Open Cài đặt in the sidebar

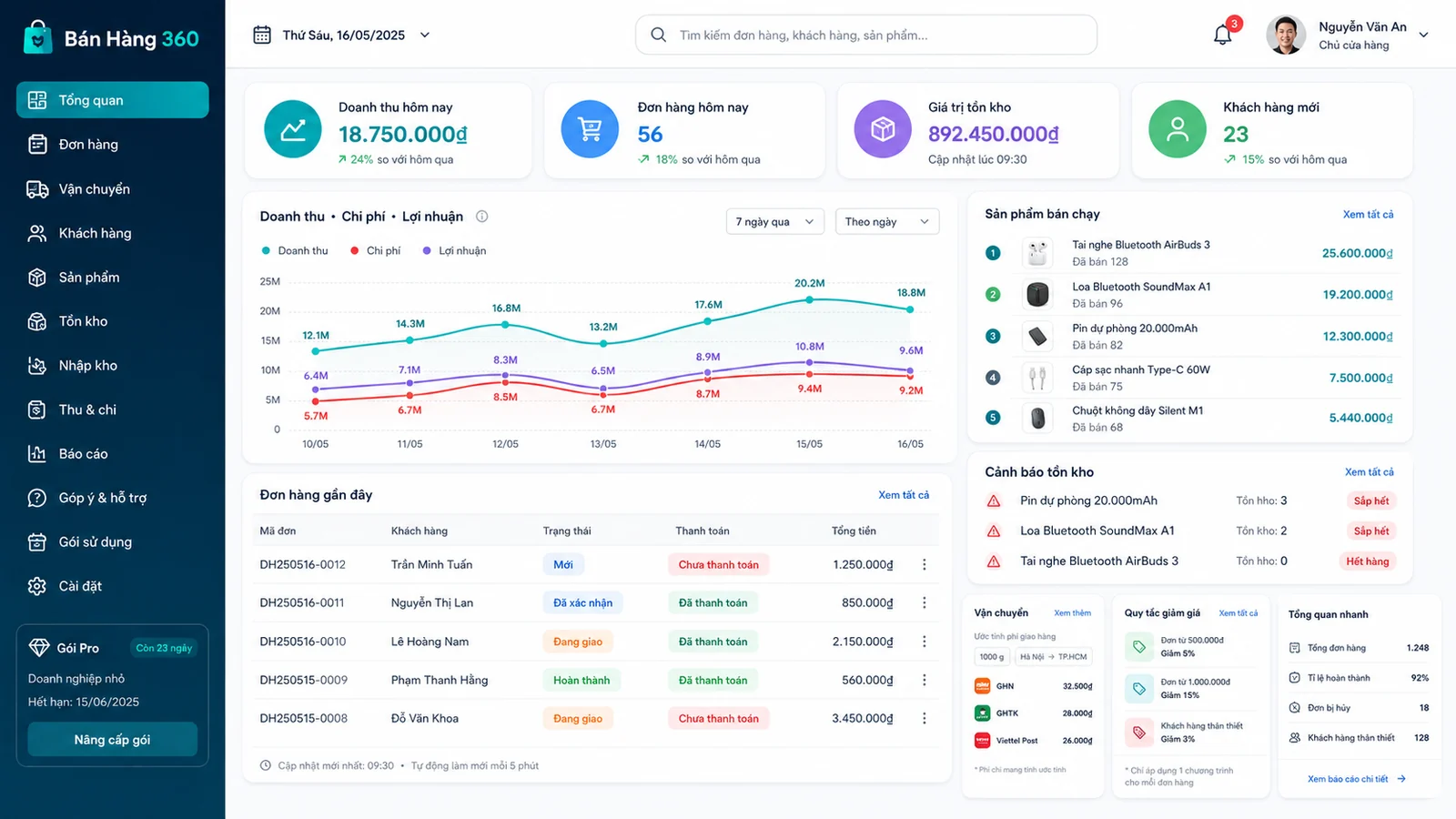[x=113, y=586]
